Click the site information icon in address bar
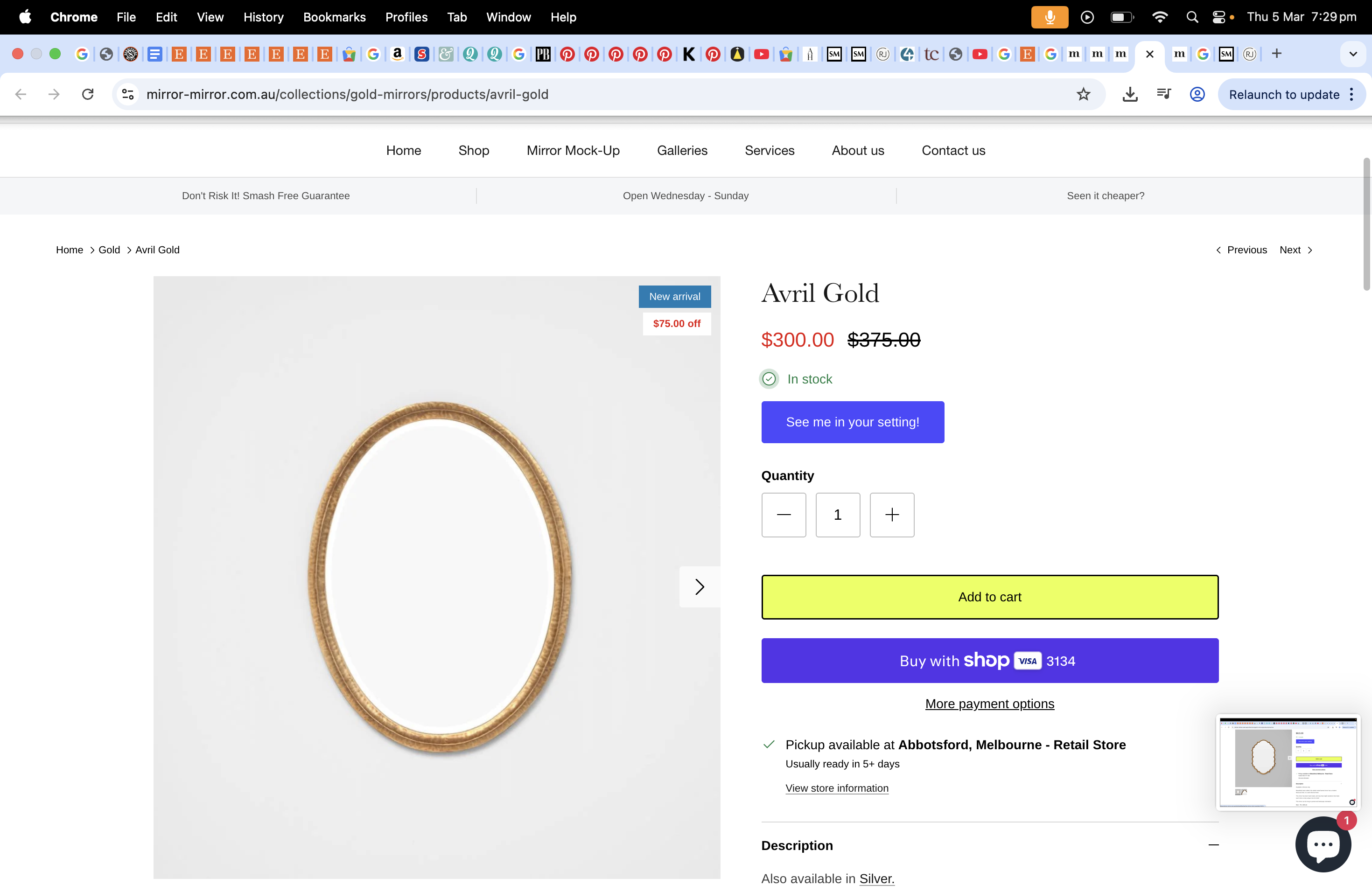1372x892 pixels. 128,94
